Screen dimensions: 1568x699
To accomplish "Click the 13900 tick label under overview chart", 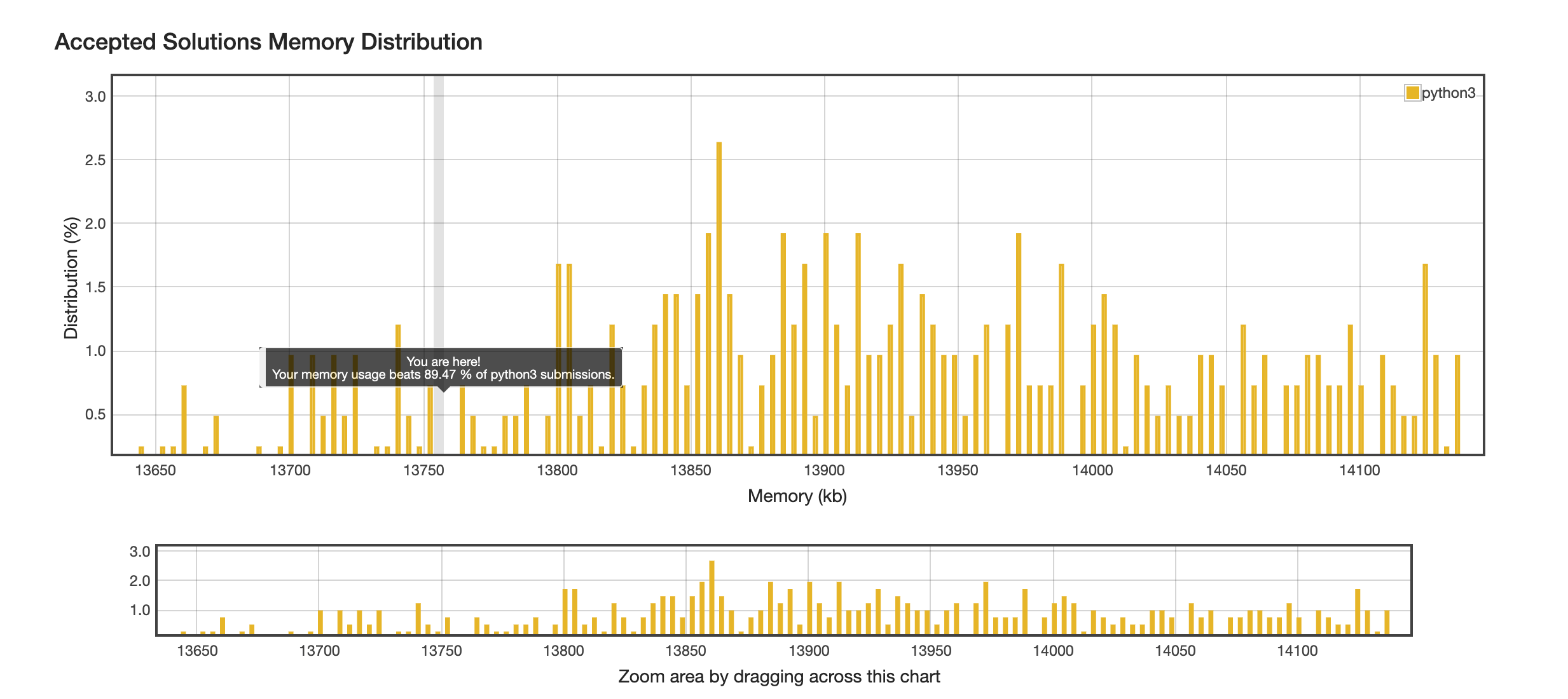I will click(x=808, y=651).
